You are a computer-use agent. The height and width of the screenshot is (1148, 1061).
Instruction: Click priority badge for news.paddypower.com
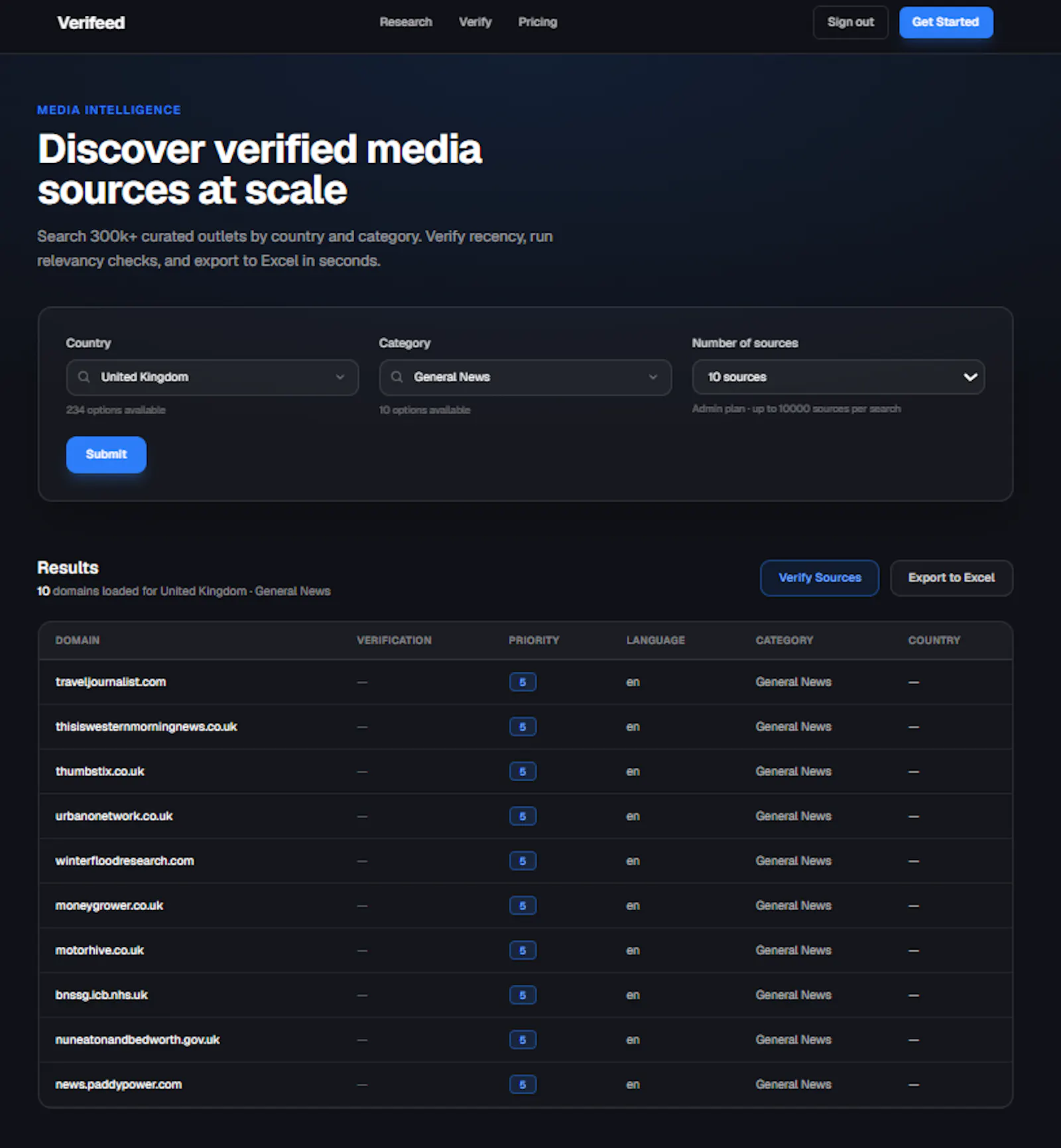pyautogui.click(x=523, y=1084)
